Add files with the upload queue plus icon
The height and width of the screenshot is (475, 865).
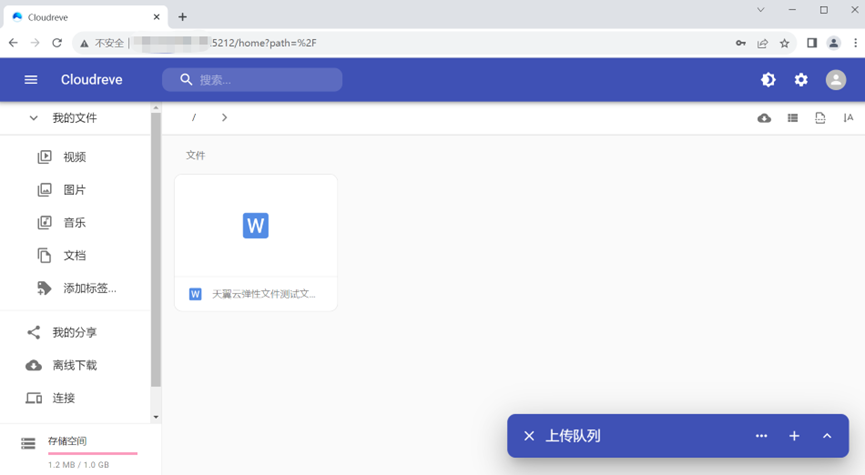click(x=794, y=436)
